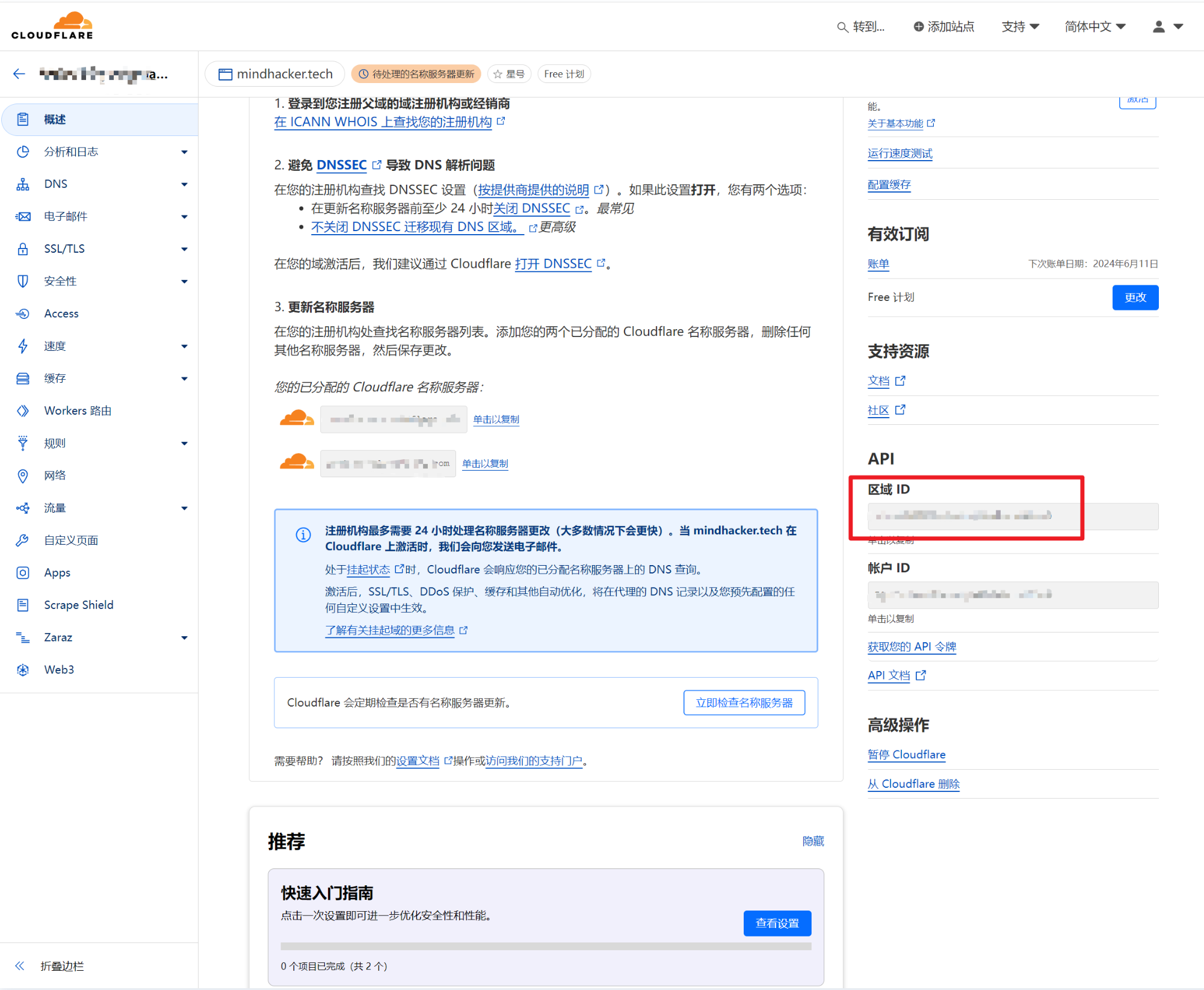1204x990 pixels.
Task: Click 从 Cloudflare 删除 link
Action: click(913, 784)
